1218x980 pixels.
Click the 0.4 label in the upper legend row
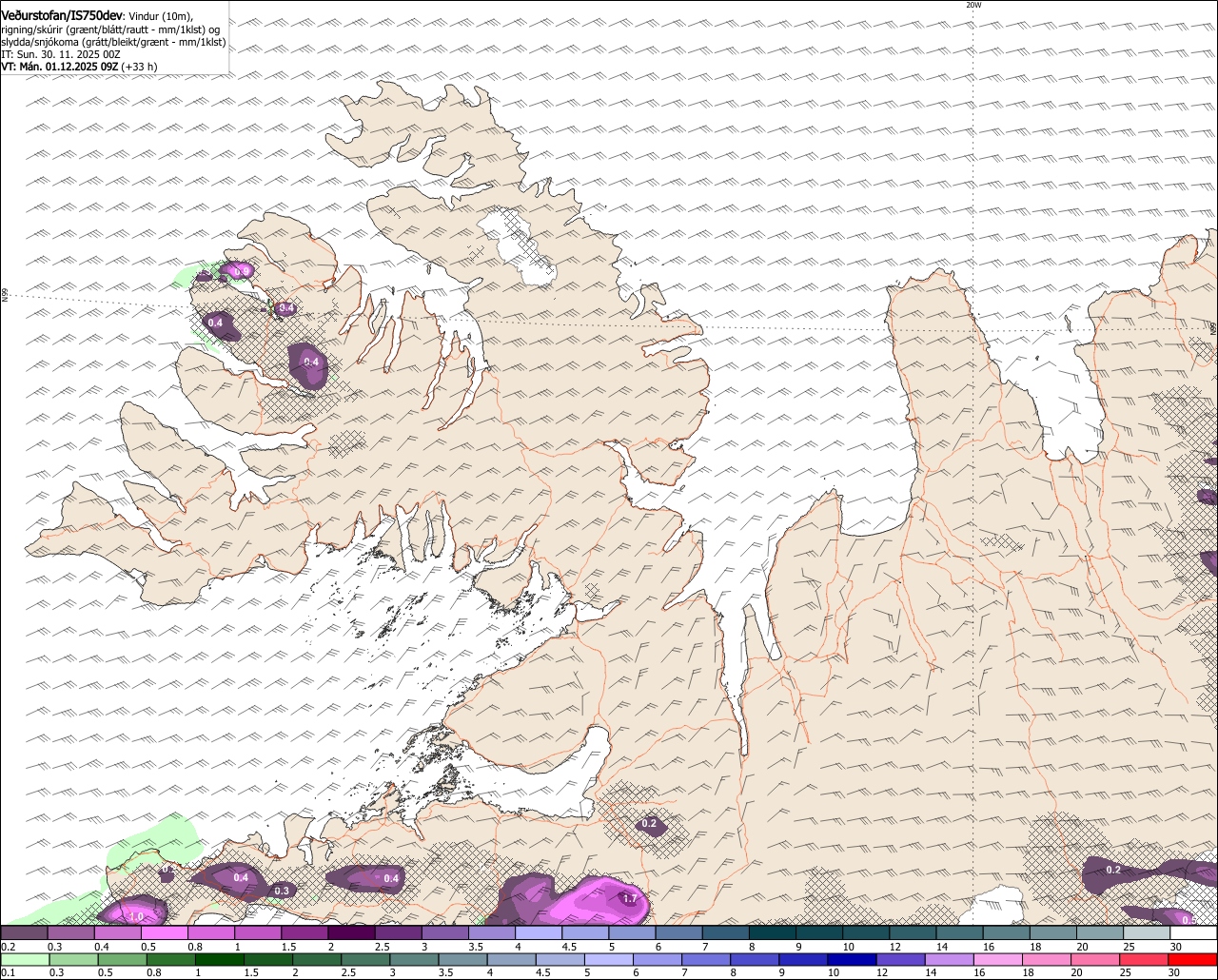pos(101,947)
